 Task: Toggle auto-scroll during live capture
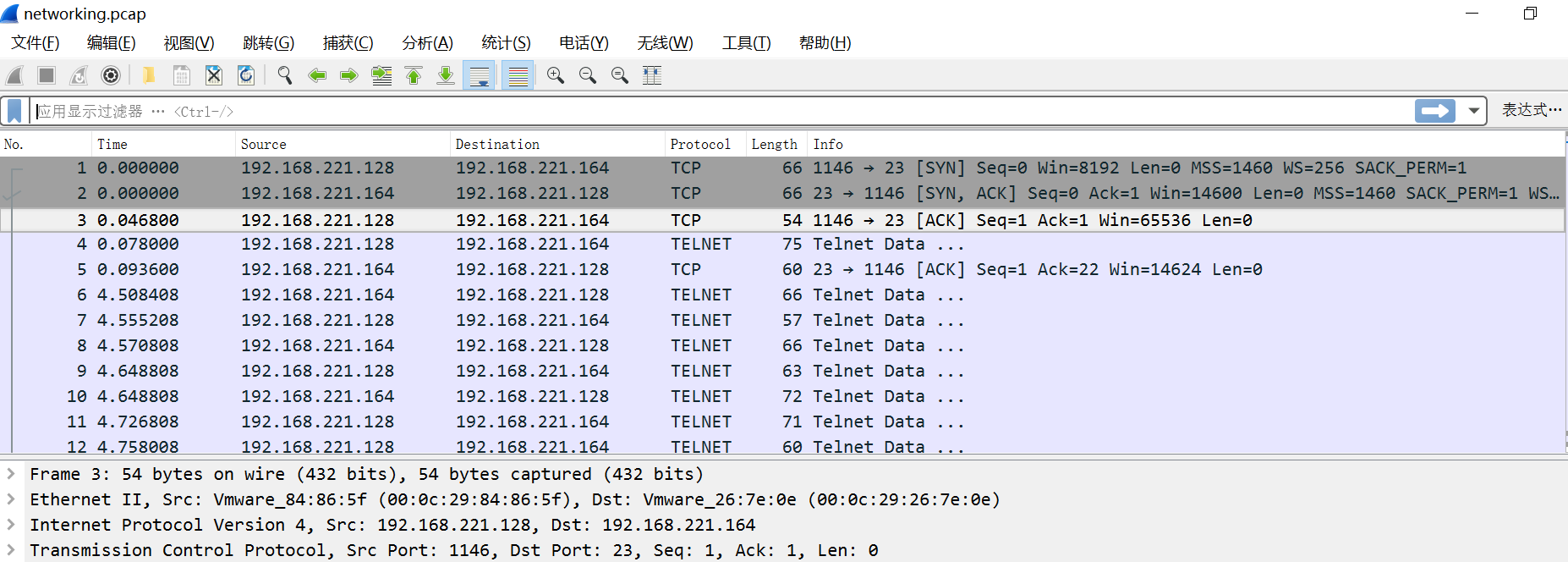tap(480, 76)
